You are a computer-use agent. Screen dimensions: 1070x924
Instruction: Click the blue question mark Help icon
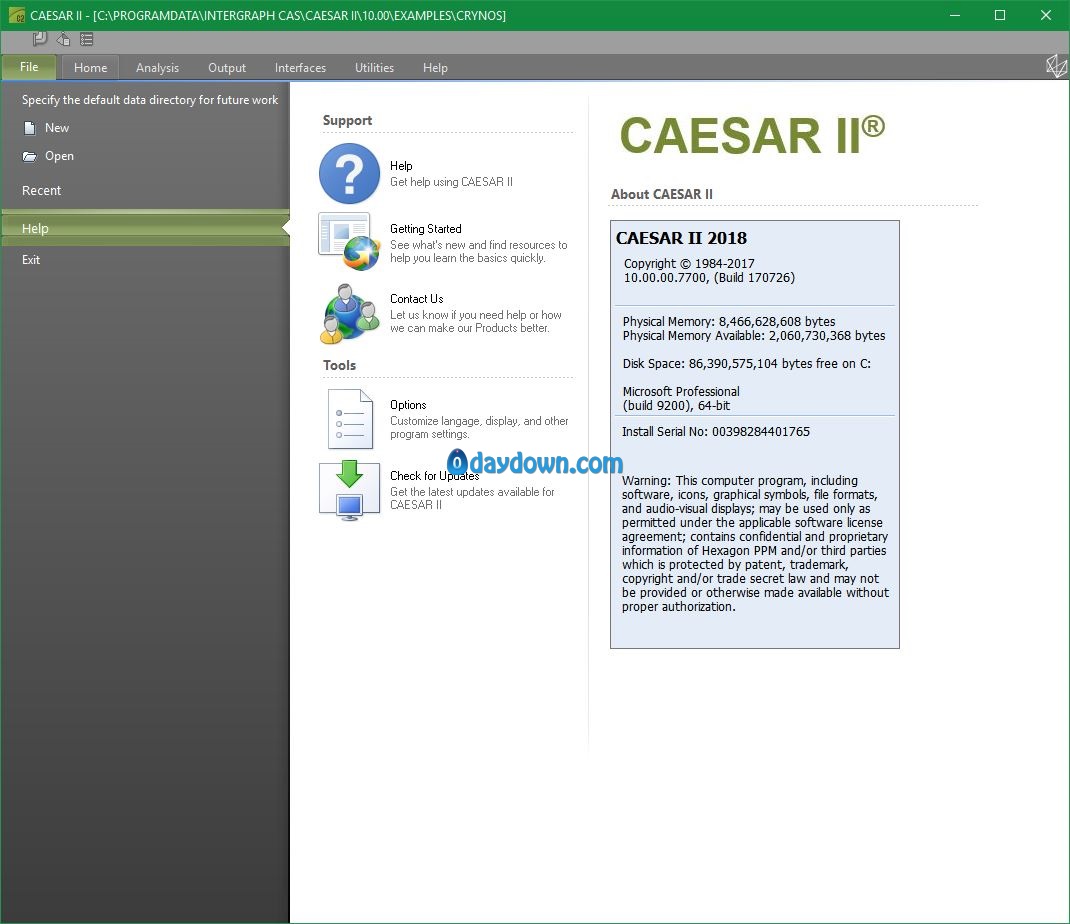tap(349, 173)
